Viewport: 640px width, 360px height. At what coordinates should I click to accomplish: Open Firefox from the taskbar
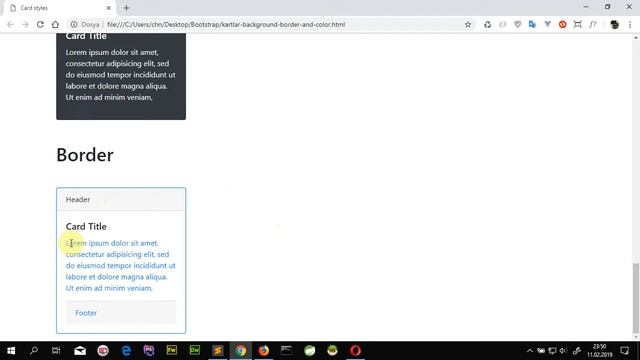pyautogui.click(x=264, y=351)
